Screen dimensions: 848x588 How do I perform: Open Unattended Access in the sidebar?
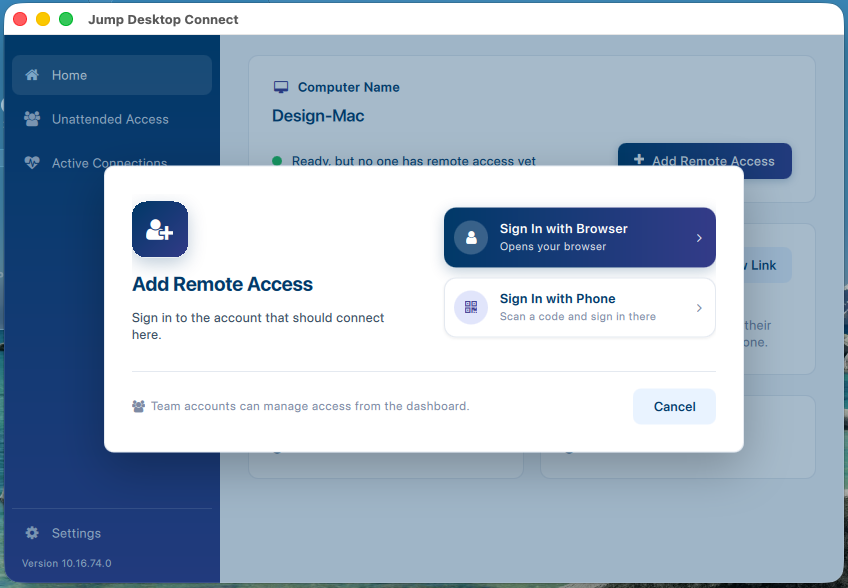(x=112, y=119)
